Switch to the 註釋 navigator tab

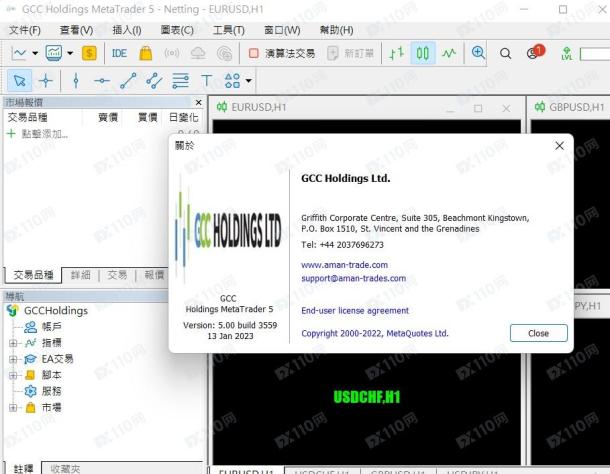coord(23,469)
